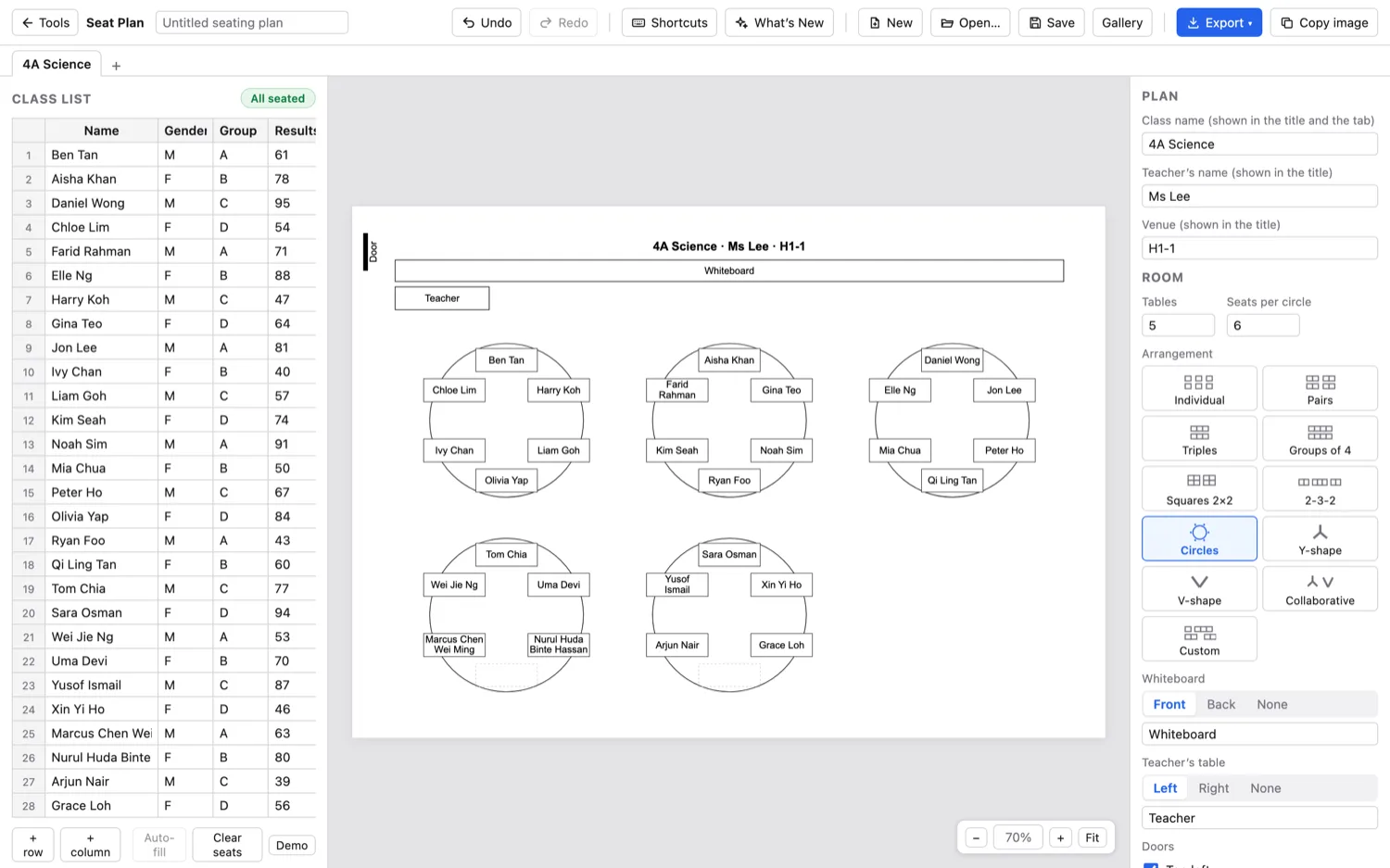Click the Sara Osman seat
Viewport: 1390px width, 868px height.
[x=729, y=554]
